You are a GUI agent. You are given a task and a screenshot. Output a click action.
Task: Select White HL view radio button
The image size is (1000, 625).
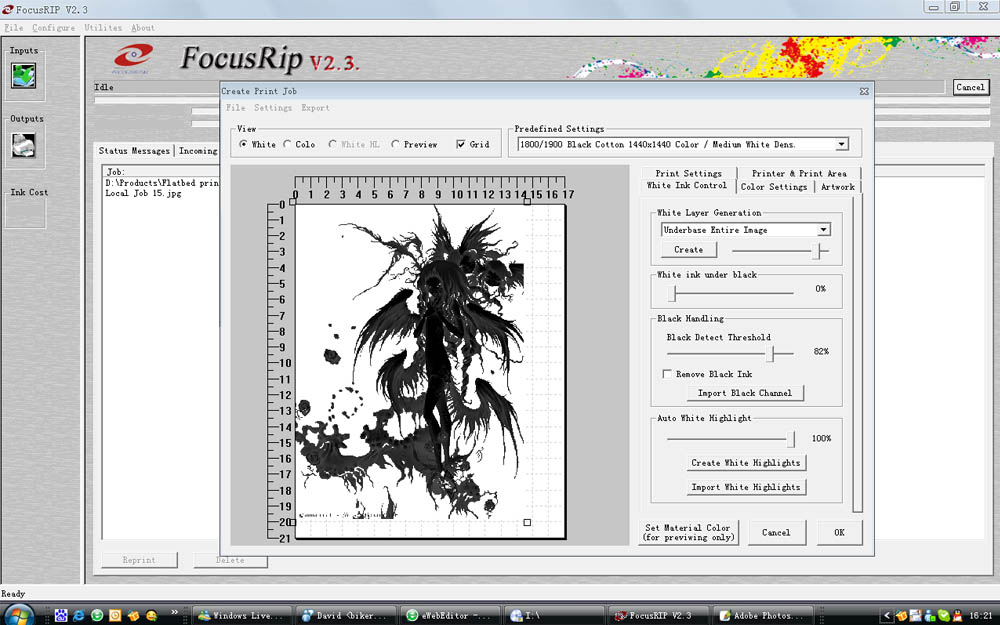333,144
